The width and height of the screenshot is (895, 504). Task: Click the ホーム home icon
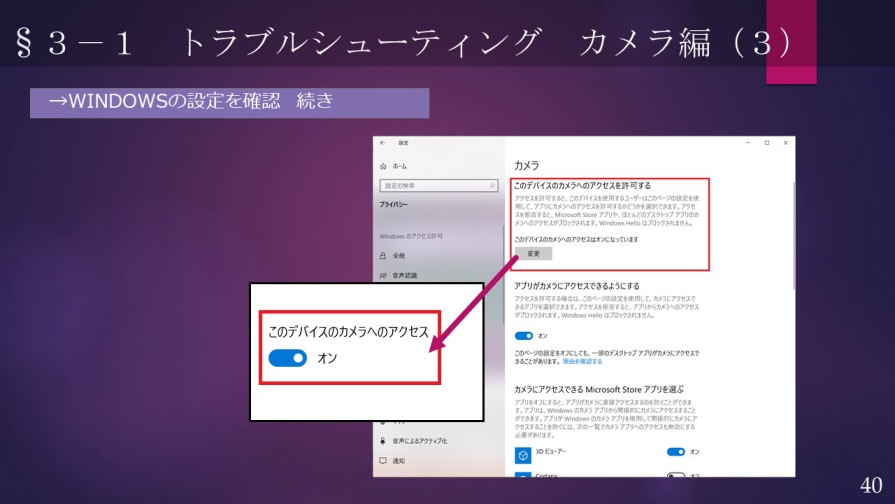383,166
